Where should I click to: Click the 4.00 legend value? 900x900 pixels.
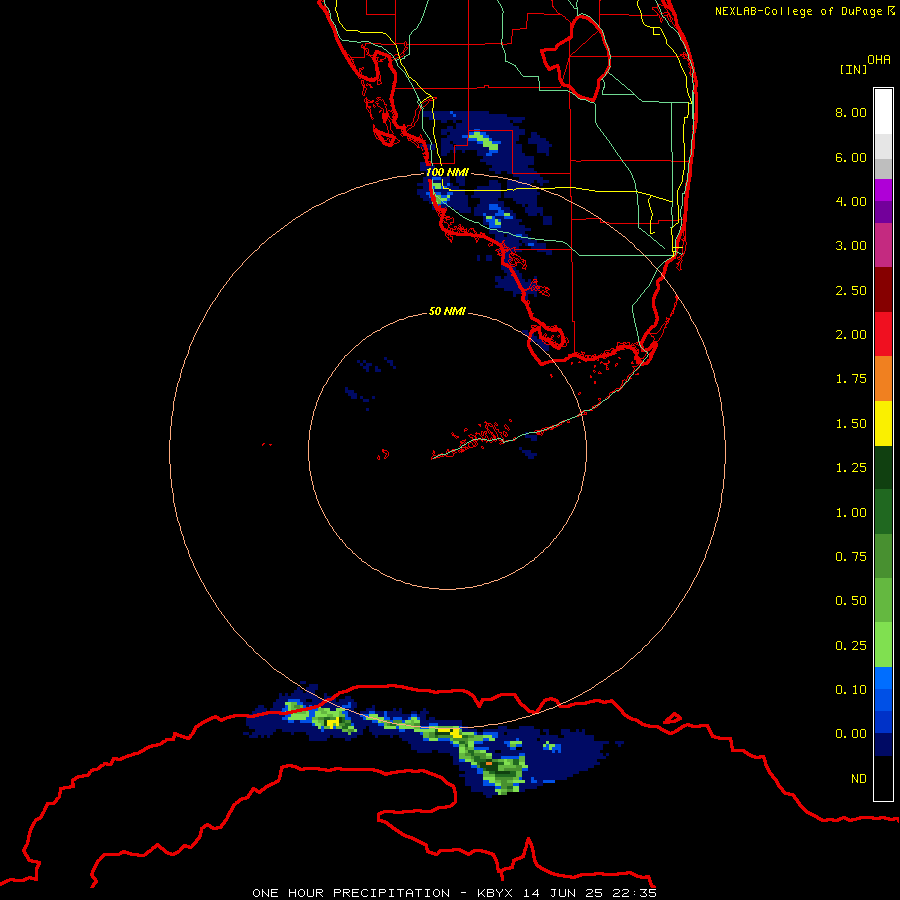pyautogui.click(x=851, y=201)
